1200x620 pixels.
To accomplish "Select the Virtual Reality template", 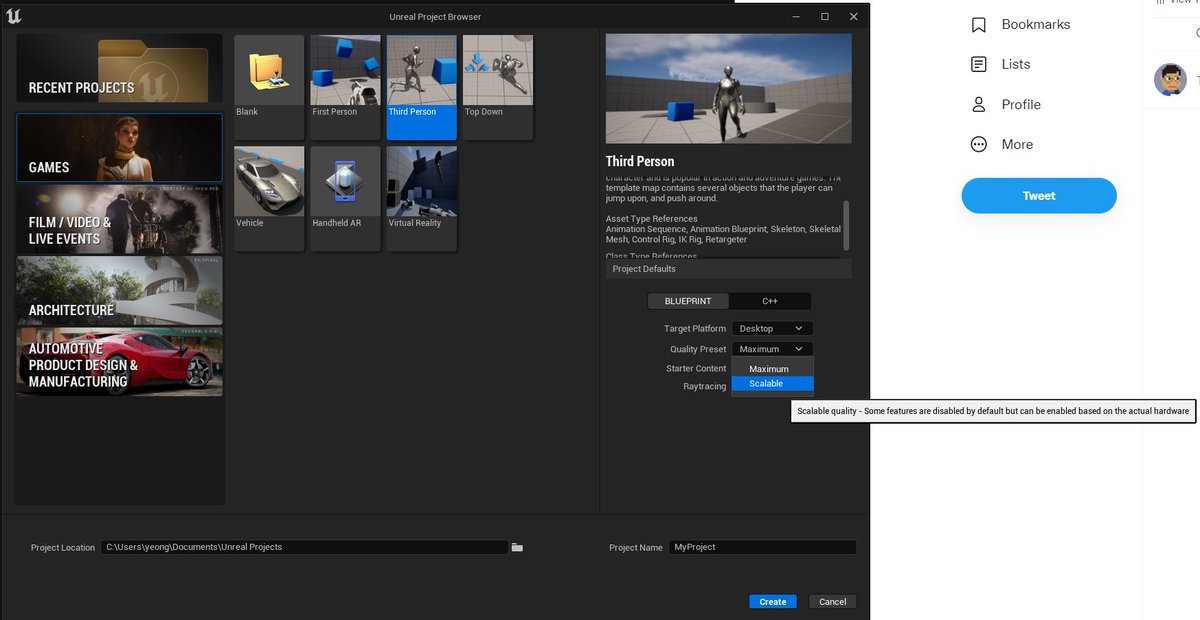I will (421, 198).
